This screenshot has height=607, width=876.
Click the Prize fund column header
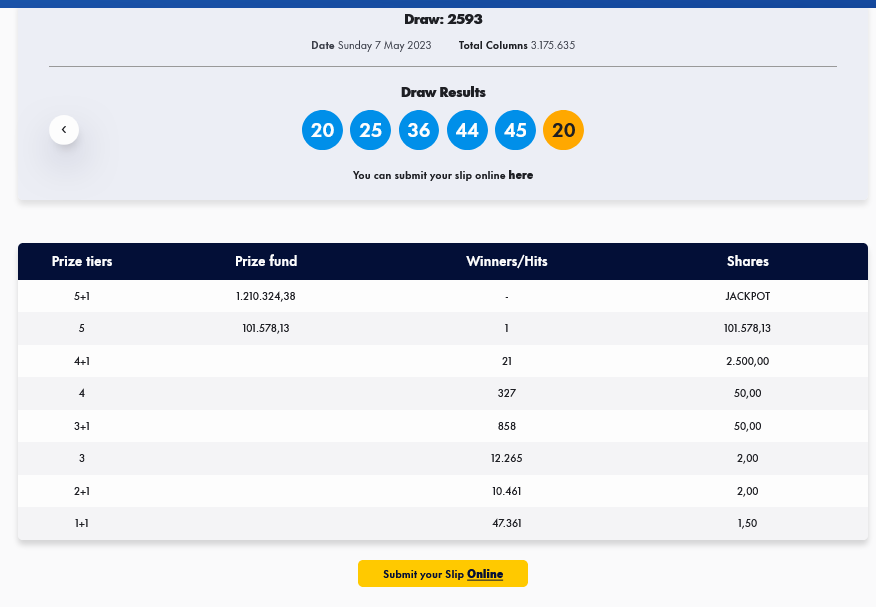266,261
